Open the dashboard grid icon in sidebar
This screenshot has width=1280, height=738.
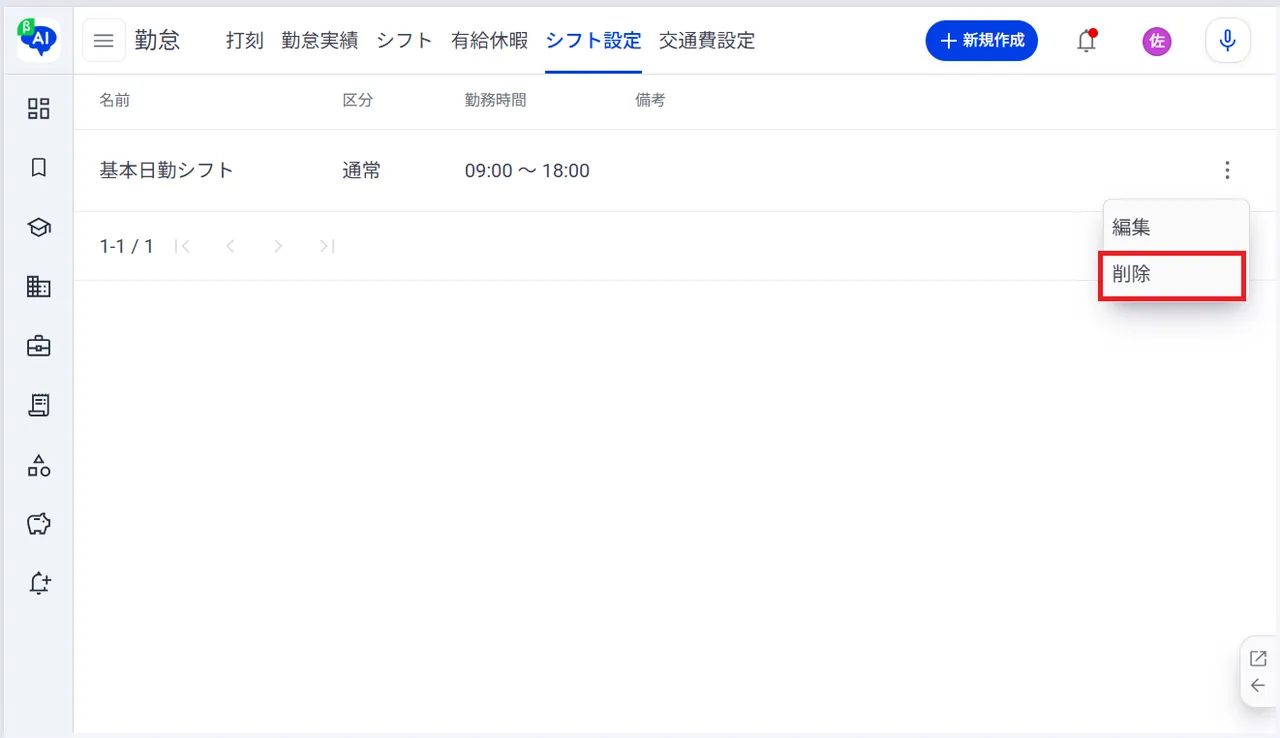[x=39, y=108]
